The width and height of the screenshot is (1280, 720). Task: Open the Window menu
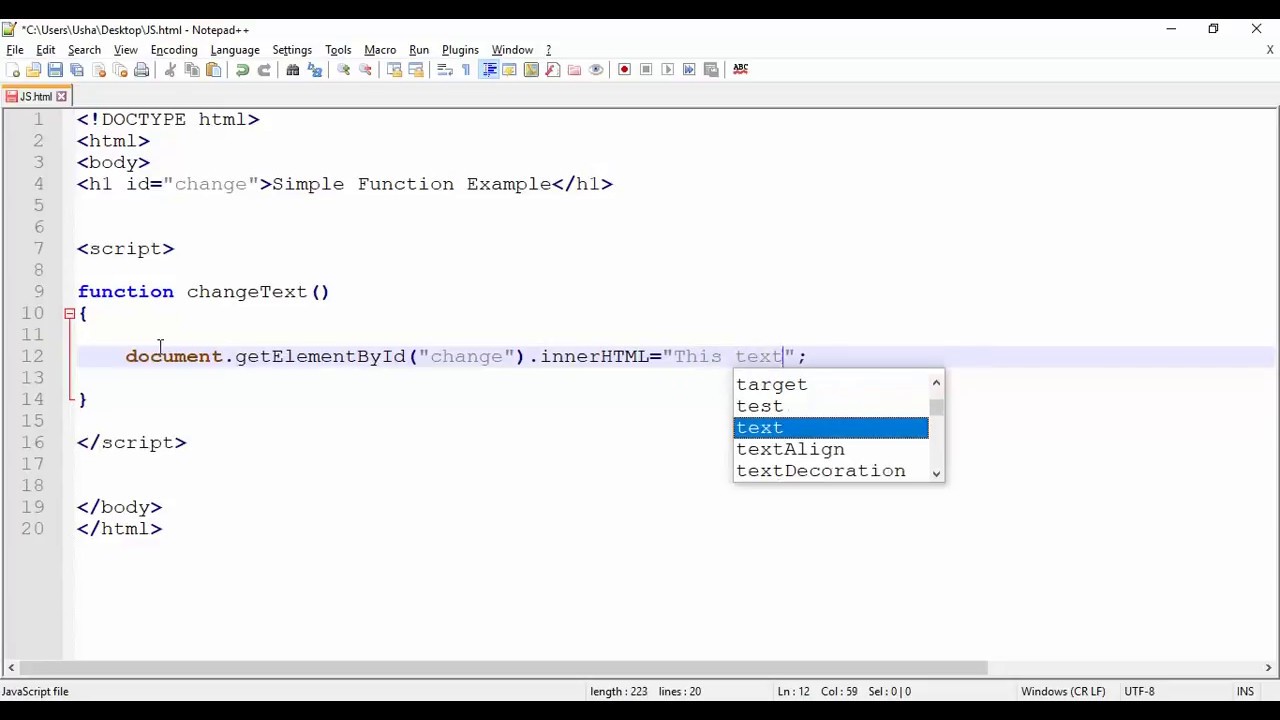click(512, 49)
